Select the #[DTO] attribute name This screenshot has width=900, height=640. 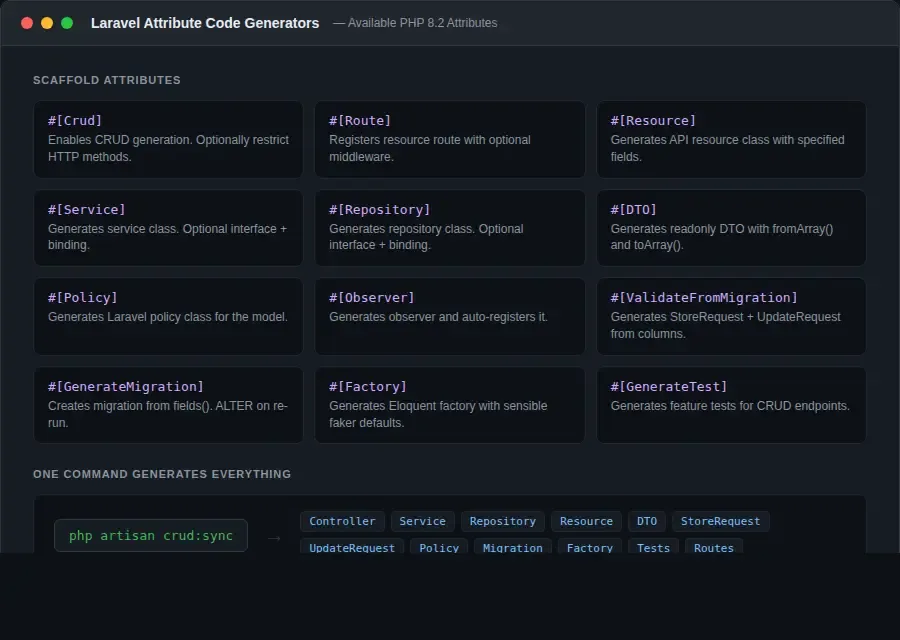[633, 210]
